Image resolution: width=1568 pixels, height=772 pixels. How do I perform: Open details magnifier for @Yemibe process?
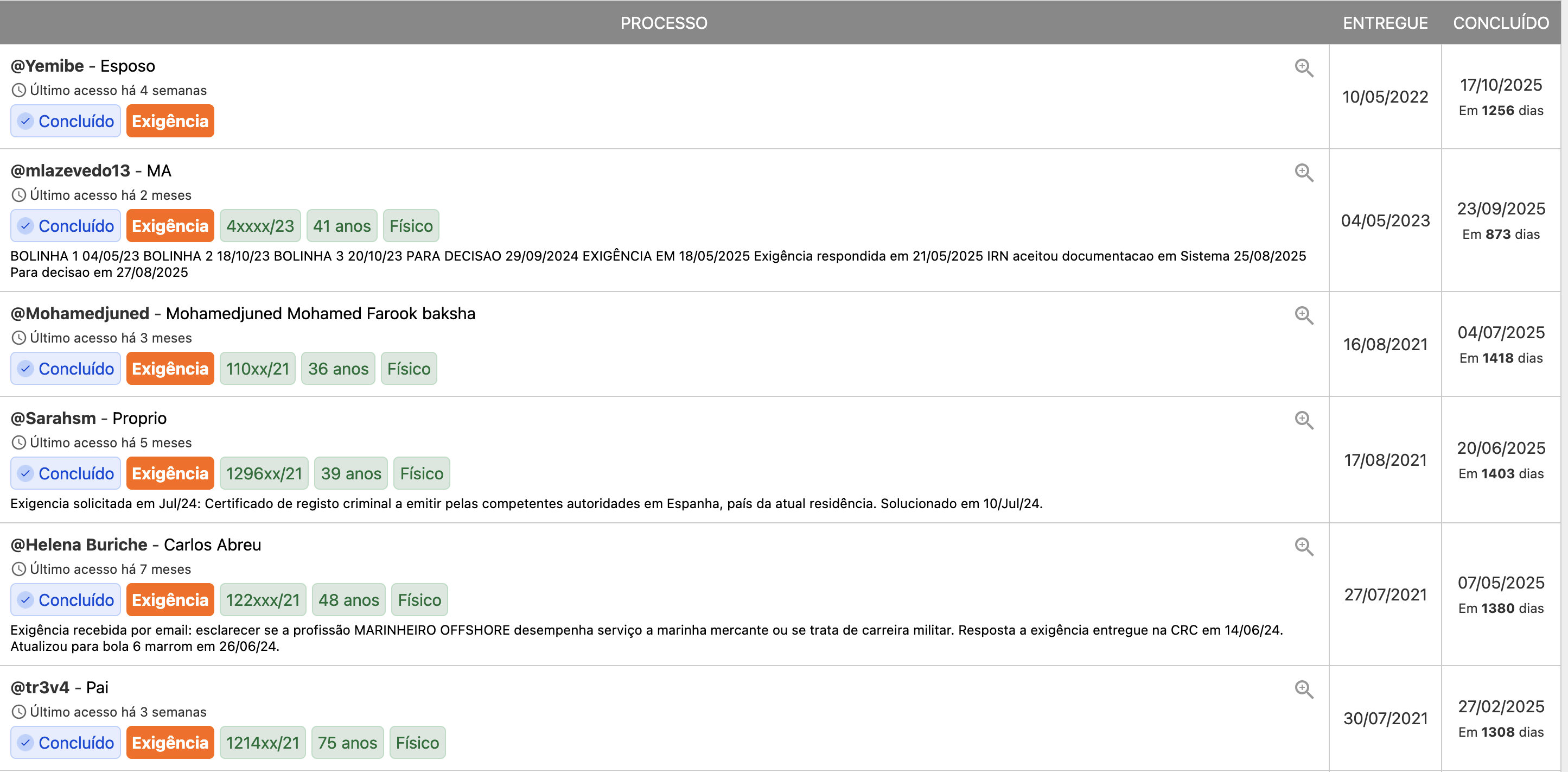[1303, 68]
